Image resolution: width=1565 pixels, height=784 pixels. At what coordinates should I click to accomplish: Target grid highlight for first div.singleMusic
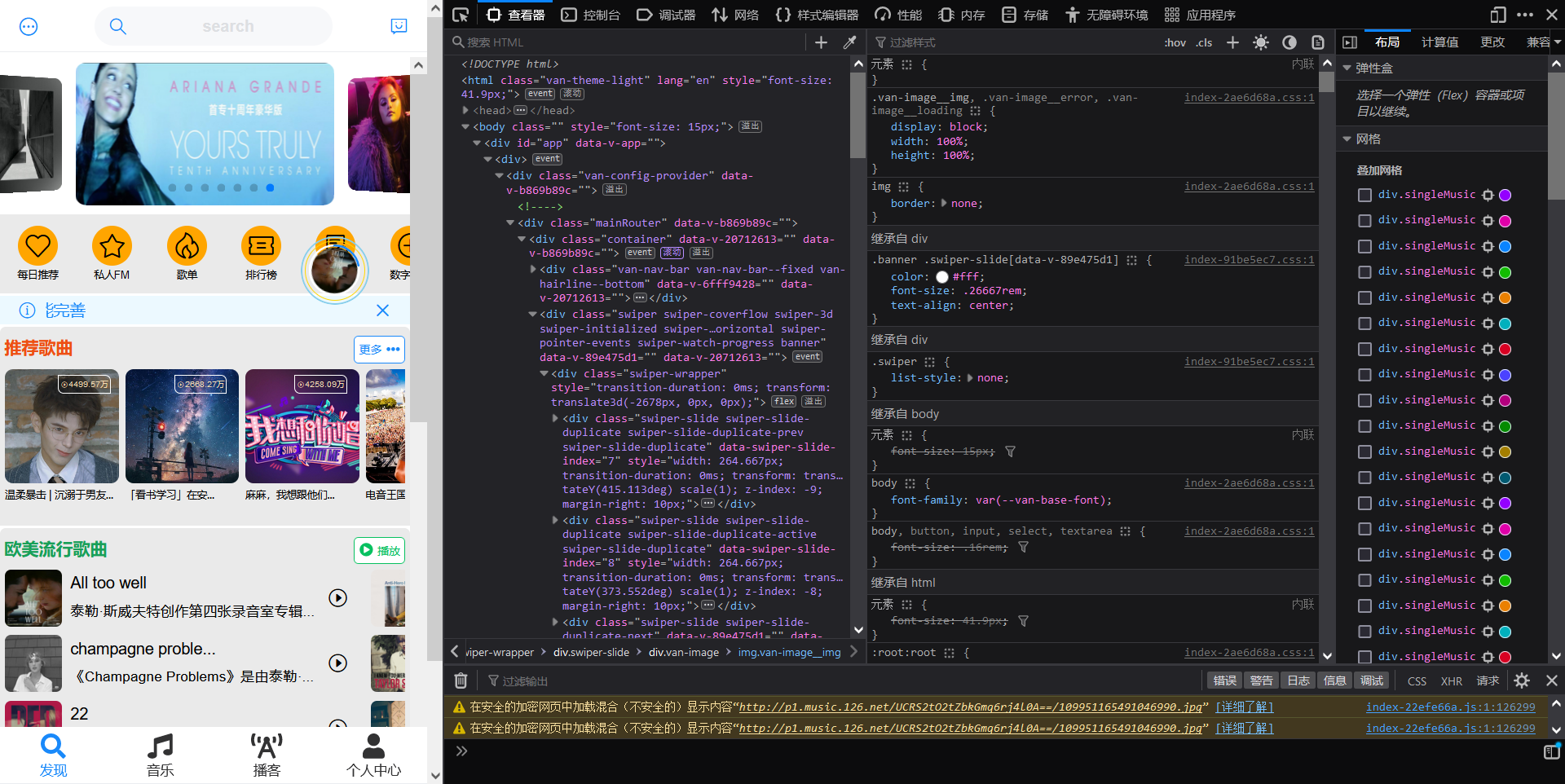coord(1488,195)
